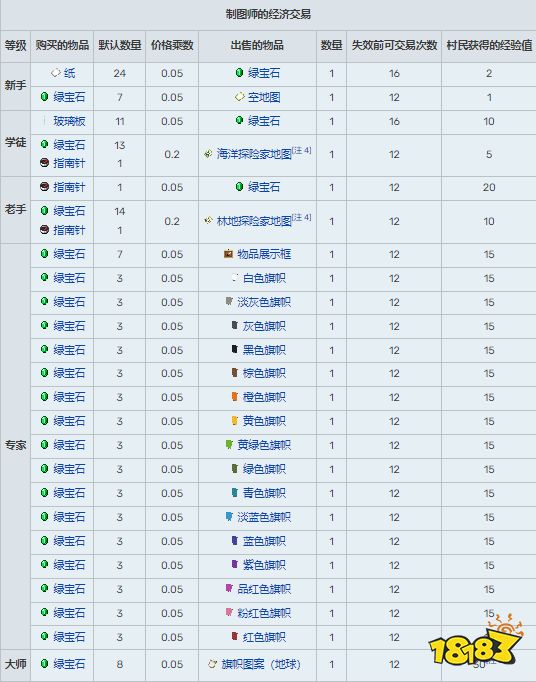This screenshot has height=682, width=536.
Task: Click the green banner icon beside 绿色旗帜
Action: pyautogui.click(x=234, y=468)
